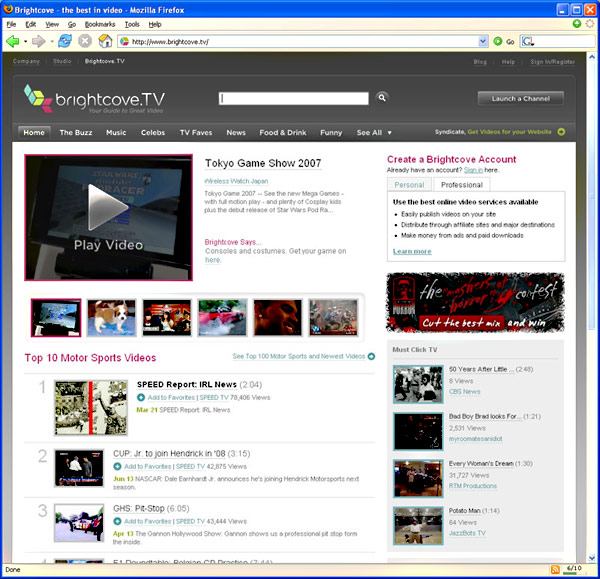Click the Brightcove site search input field
The image size is (600, 579).
295,98
